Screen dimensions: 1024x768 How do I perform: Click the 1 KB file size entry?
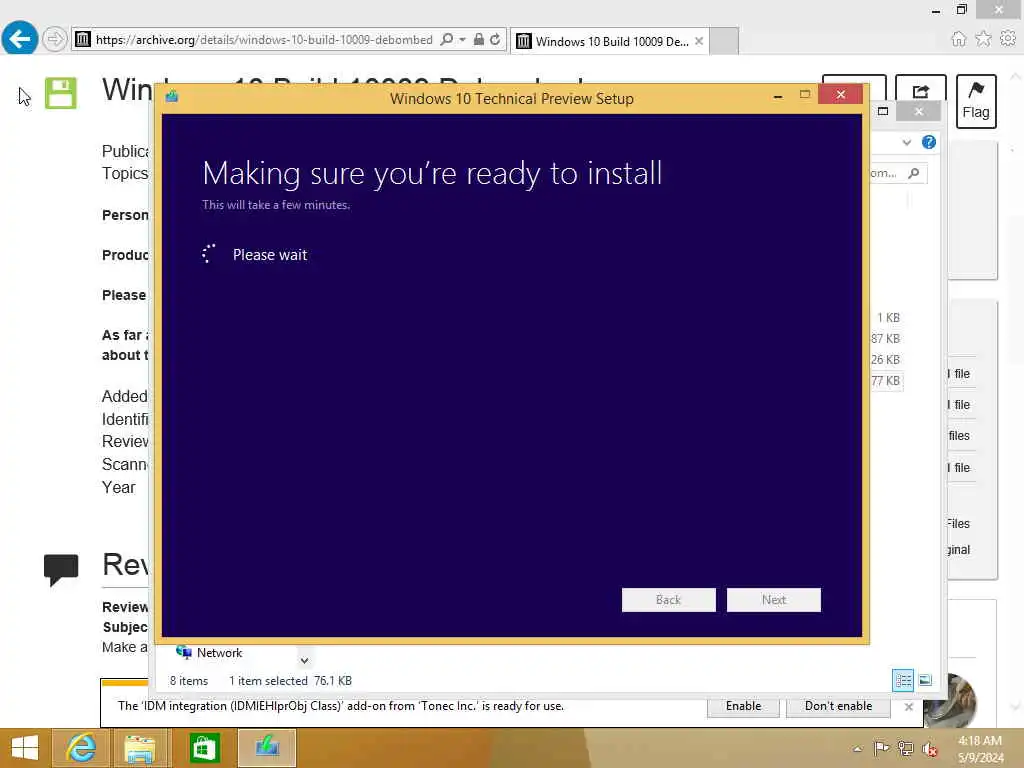(x=888, y=317)
